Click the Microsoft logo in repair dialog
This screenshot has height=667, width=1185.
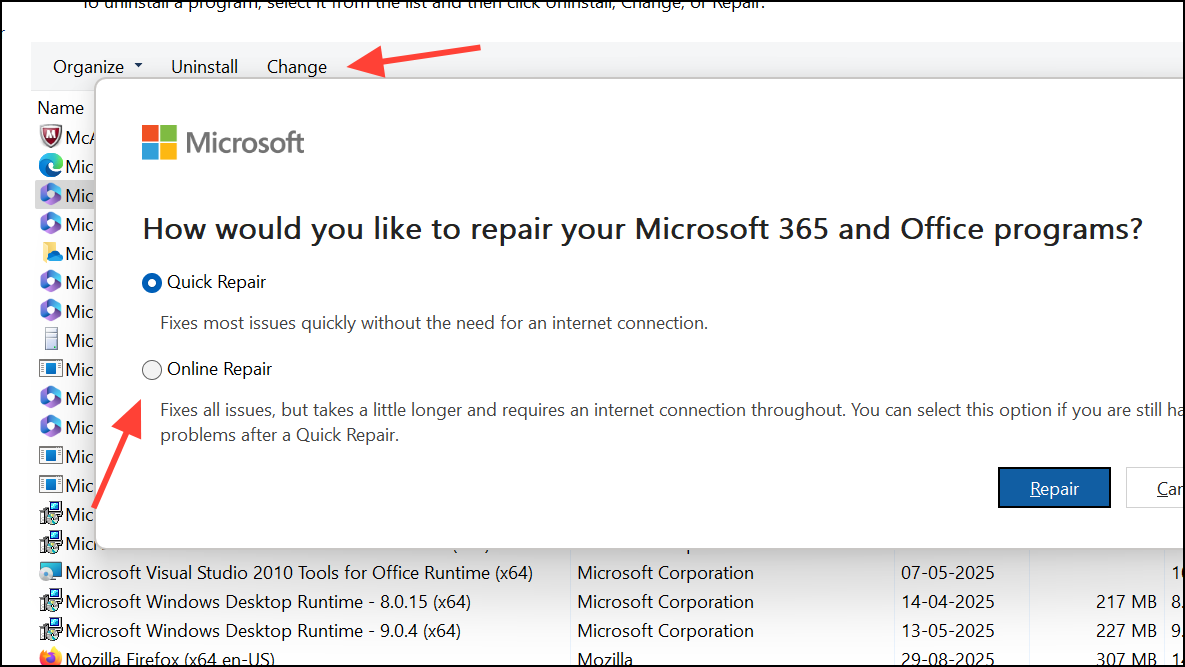[223, 142]
